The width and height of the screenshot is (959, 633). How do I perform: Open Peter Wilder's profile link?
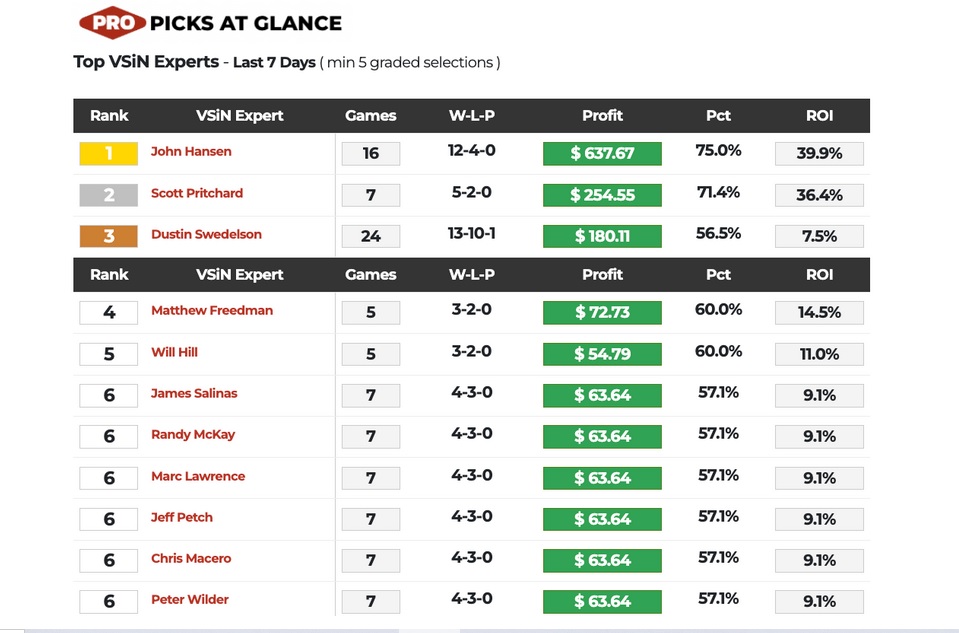pyautogui.click(x=190, y=600)
